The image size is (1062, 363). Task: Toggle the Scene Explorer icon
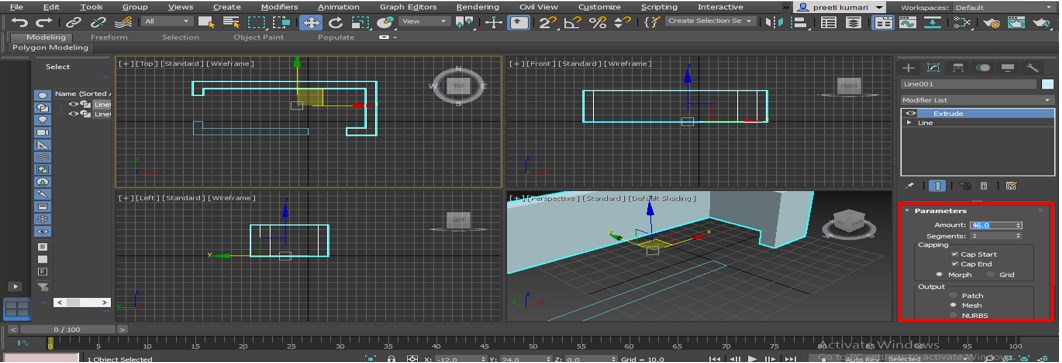point(828,22)
